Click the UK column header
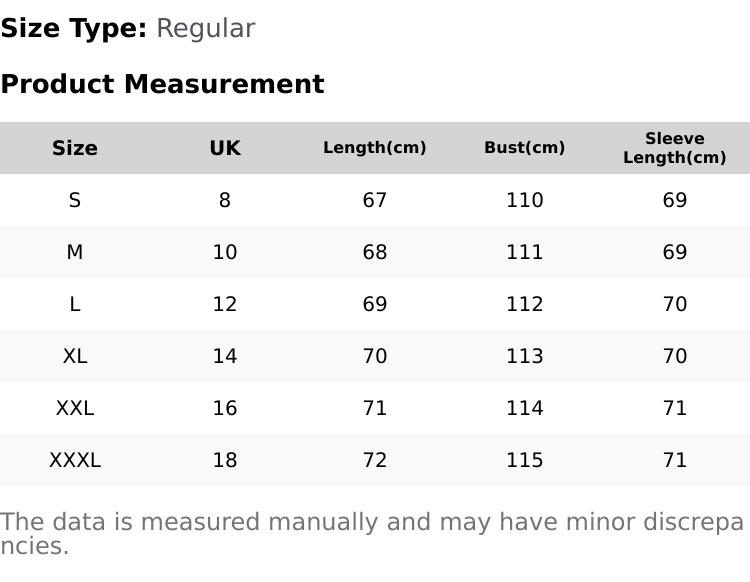This screenshot has height=582, width=750. (x=225, y=148)
